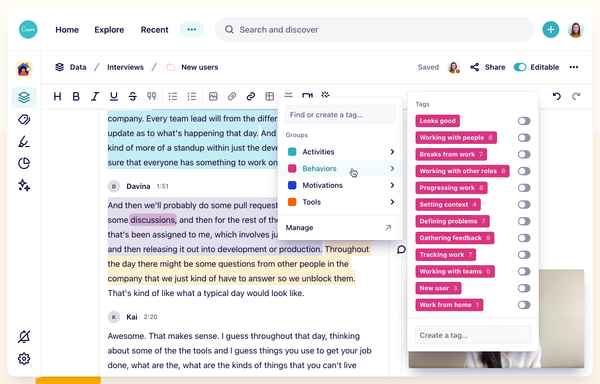600x384 pixels.
Task: Enable the Working with people tag toggle
Action: pos(524,138)
